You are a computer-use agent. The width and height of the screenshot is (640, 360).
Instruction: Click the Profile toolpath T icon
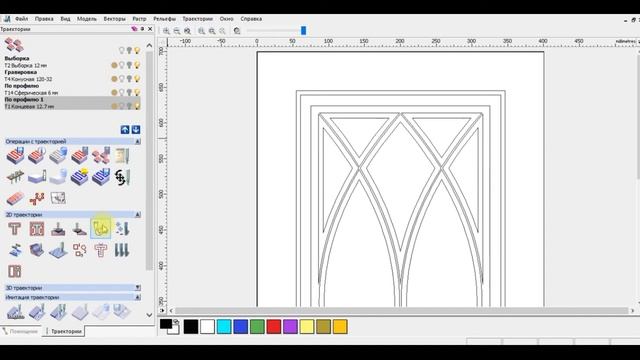[15, 229]
